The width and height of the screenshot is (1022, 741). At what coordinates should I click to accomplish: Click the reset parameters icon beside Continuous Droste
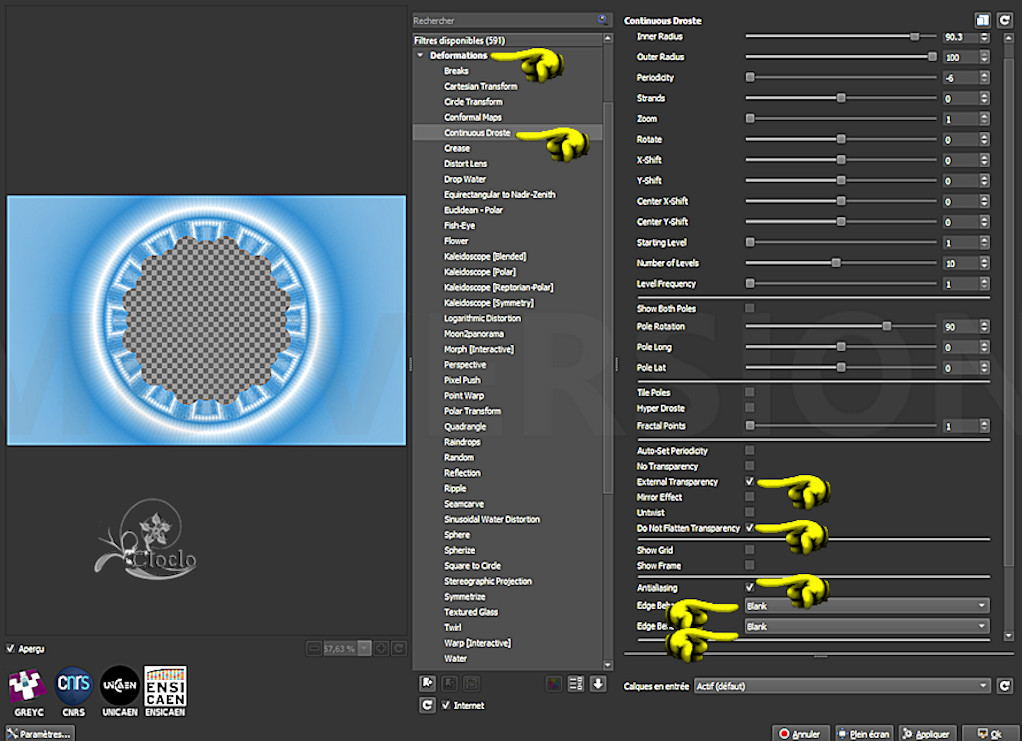point(1004,19)
